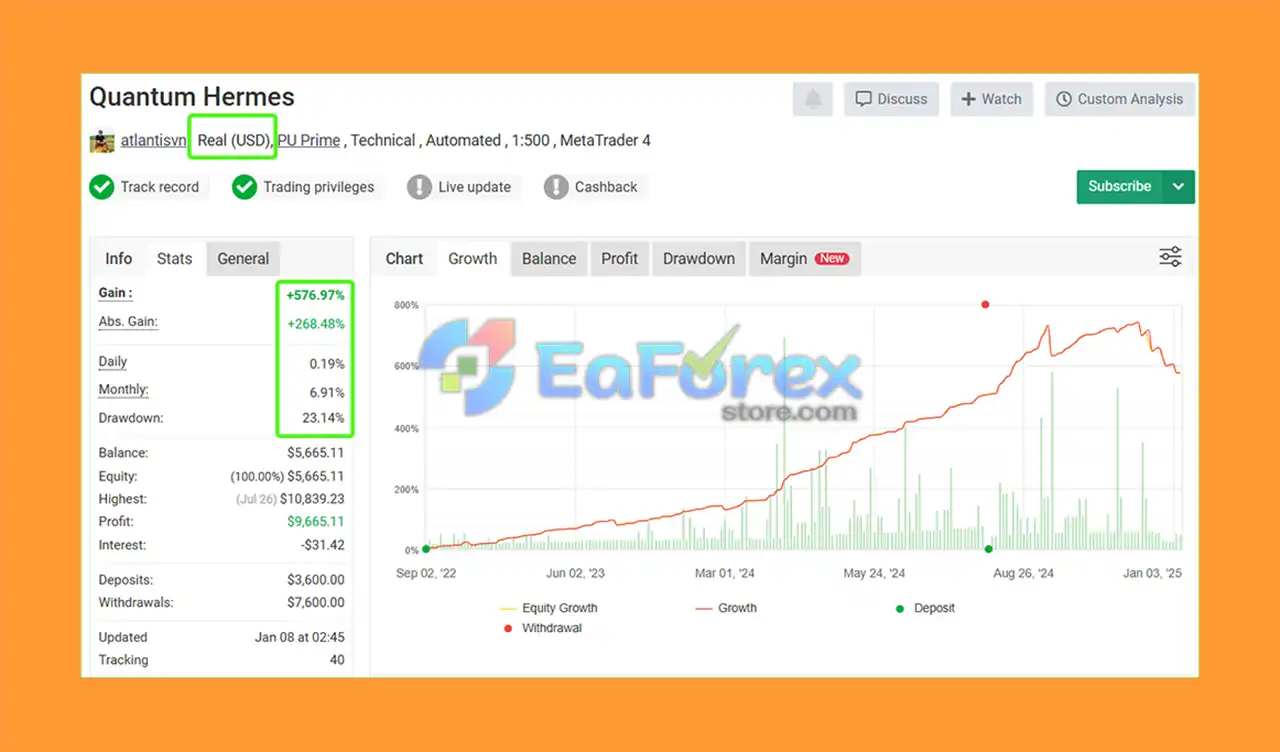
Task: Click the Live update warning icon
Action: click(x=419, y=187)
